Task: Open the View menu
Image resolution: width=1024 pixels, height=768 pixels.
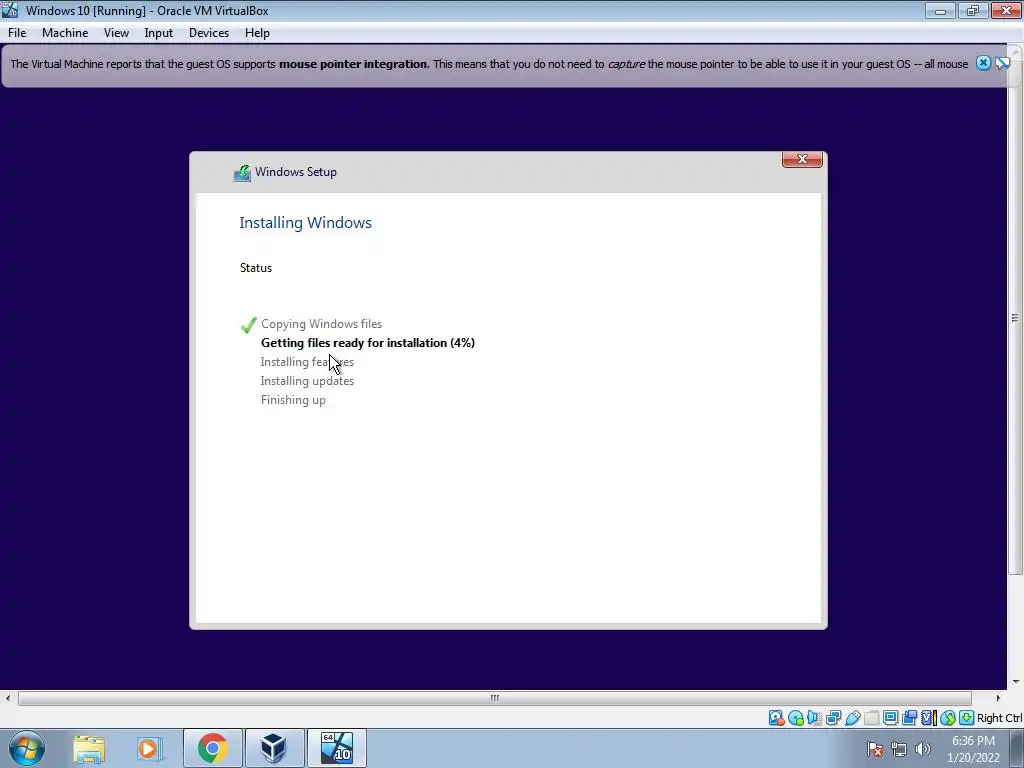Action: pos(116,33)
